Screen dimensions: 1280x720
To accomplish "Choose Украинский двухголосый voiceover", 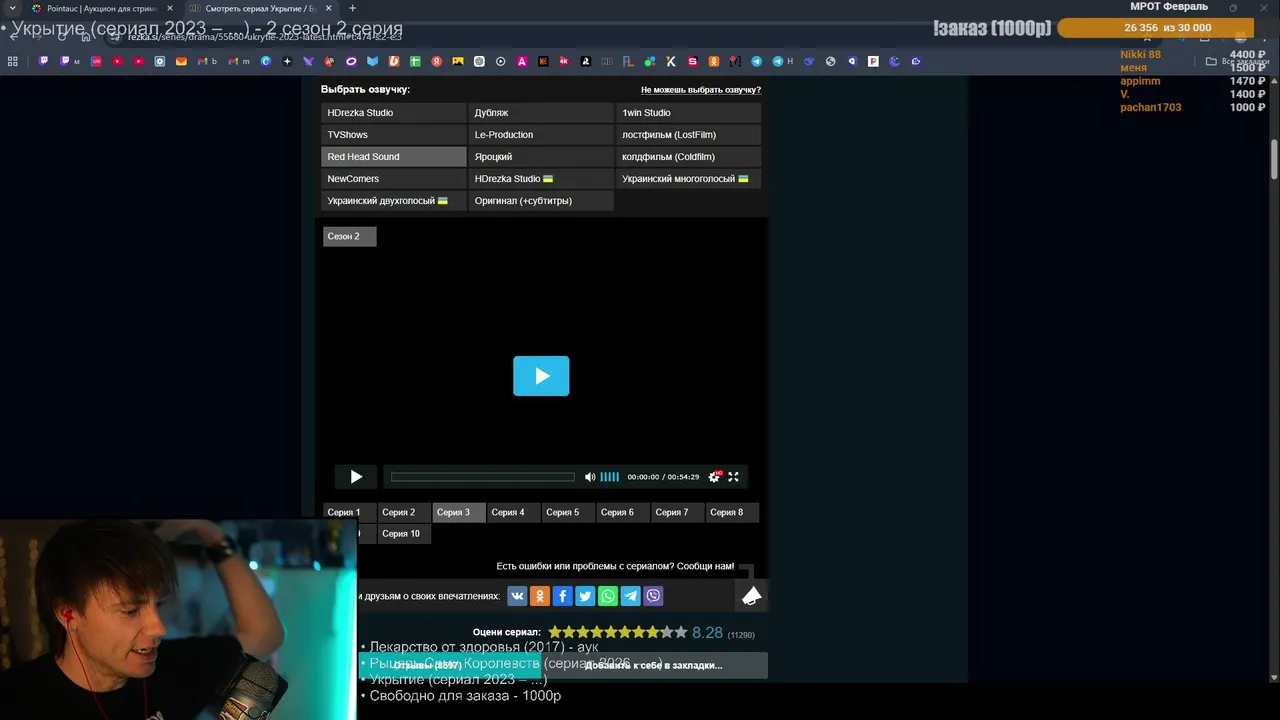I will point(393,201).
